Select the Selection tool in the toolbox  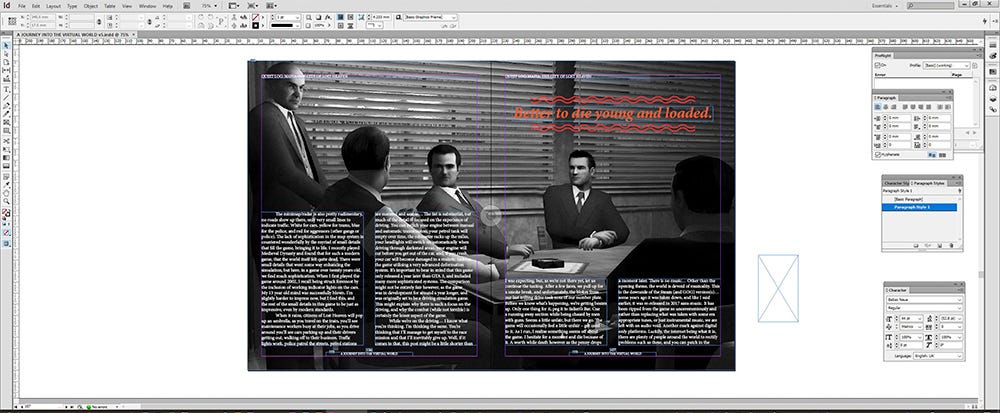pos(6,46)
